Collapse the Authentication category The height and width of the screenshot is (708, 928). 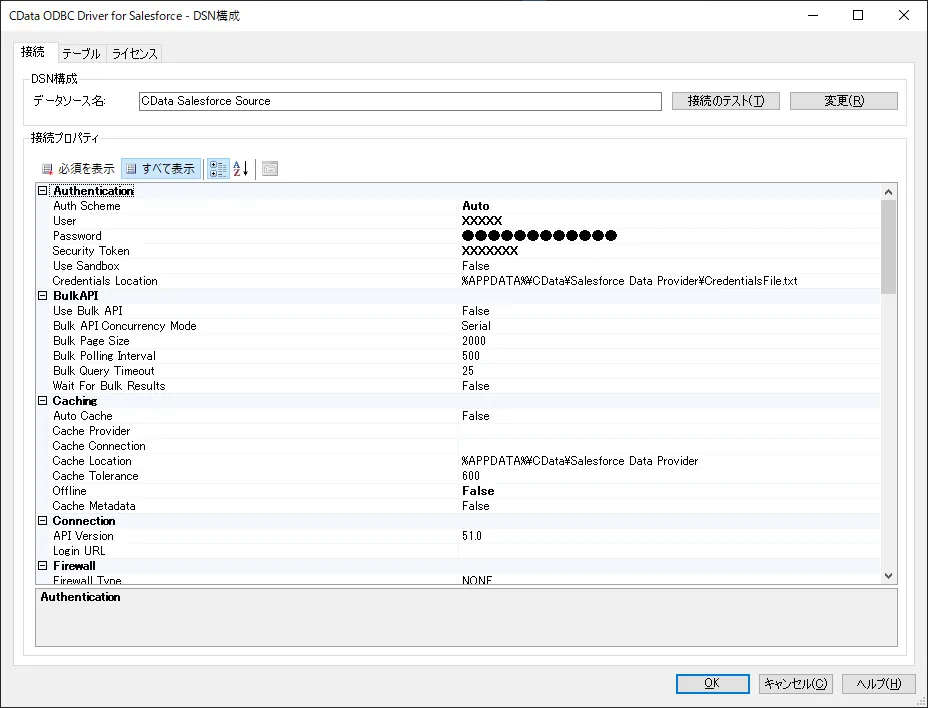coord(43,191)
